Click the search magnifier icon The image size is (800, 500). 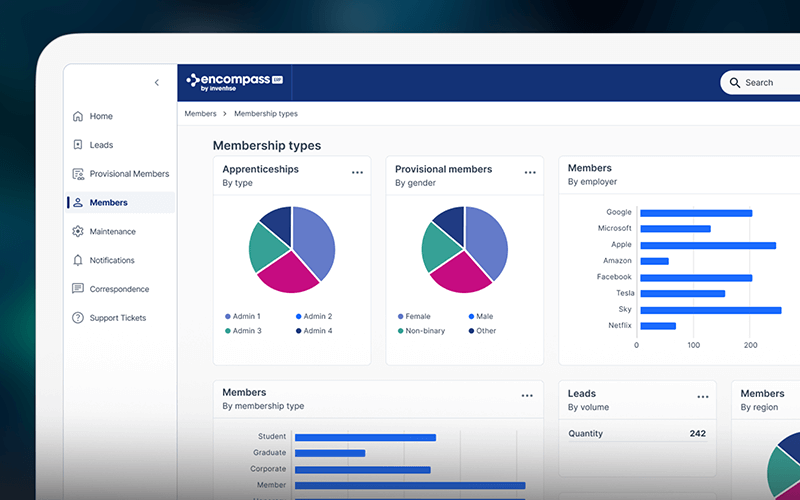coord(735,83)
